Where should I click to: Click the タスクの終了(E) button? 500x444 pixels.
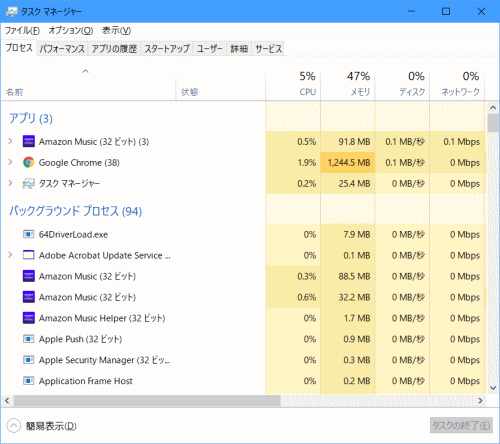[461, 426]
